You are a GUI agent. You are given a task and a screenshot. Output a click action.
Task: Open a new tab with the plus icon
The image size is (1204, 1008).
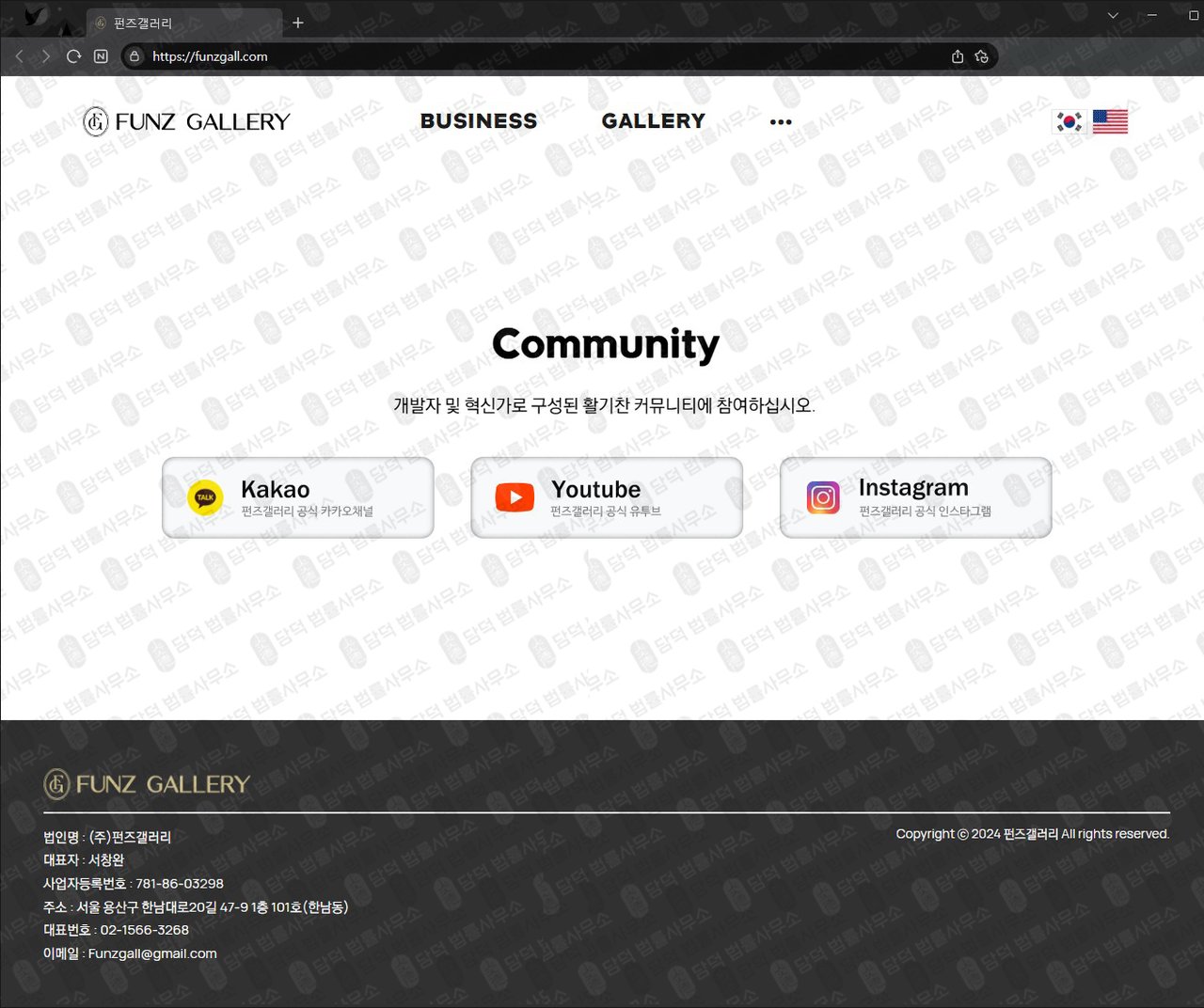coord(298,23)
